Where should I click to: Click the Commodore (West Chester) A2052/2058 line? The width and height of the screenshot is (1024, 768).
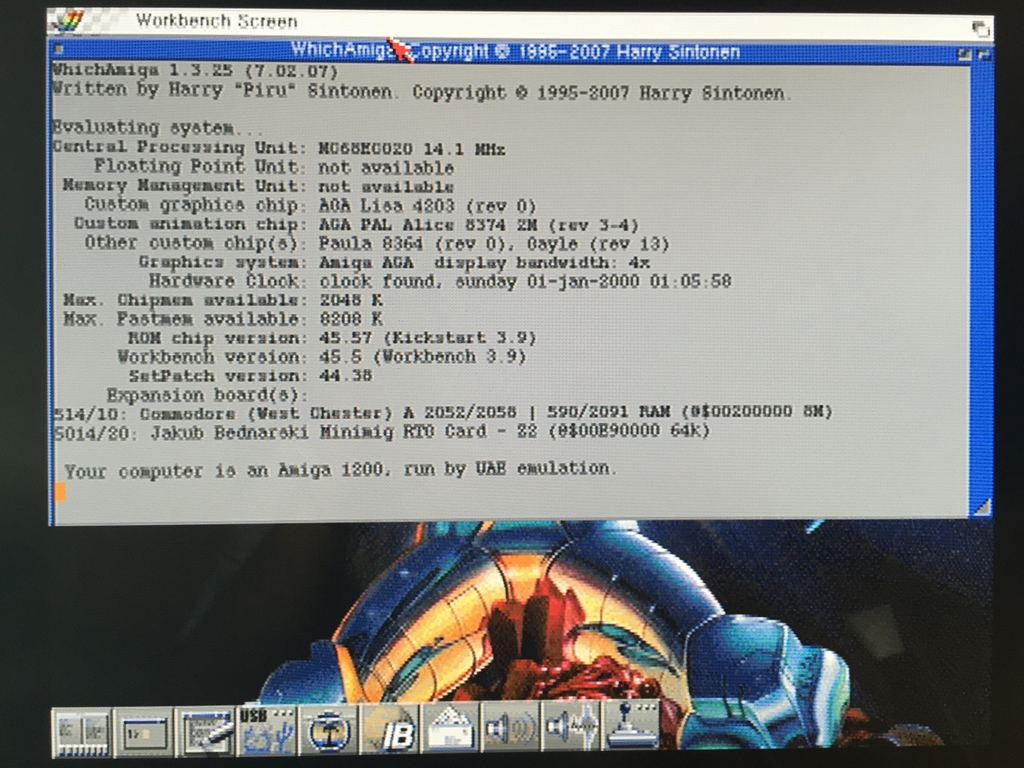pyautogui.click(x=443, y=413)
